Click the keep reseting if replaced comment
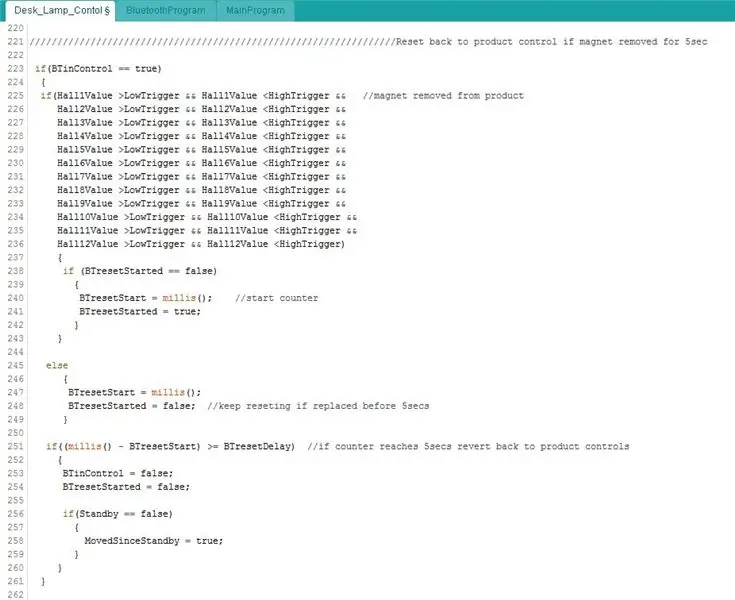 point(318,406)
